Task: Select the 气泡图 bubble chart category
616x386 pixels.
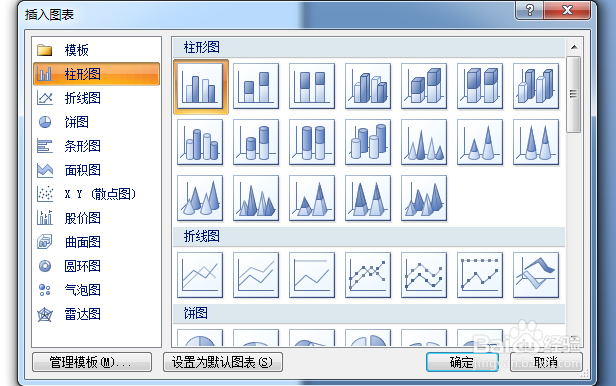Action: (97, 290)
